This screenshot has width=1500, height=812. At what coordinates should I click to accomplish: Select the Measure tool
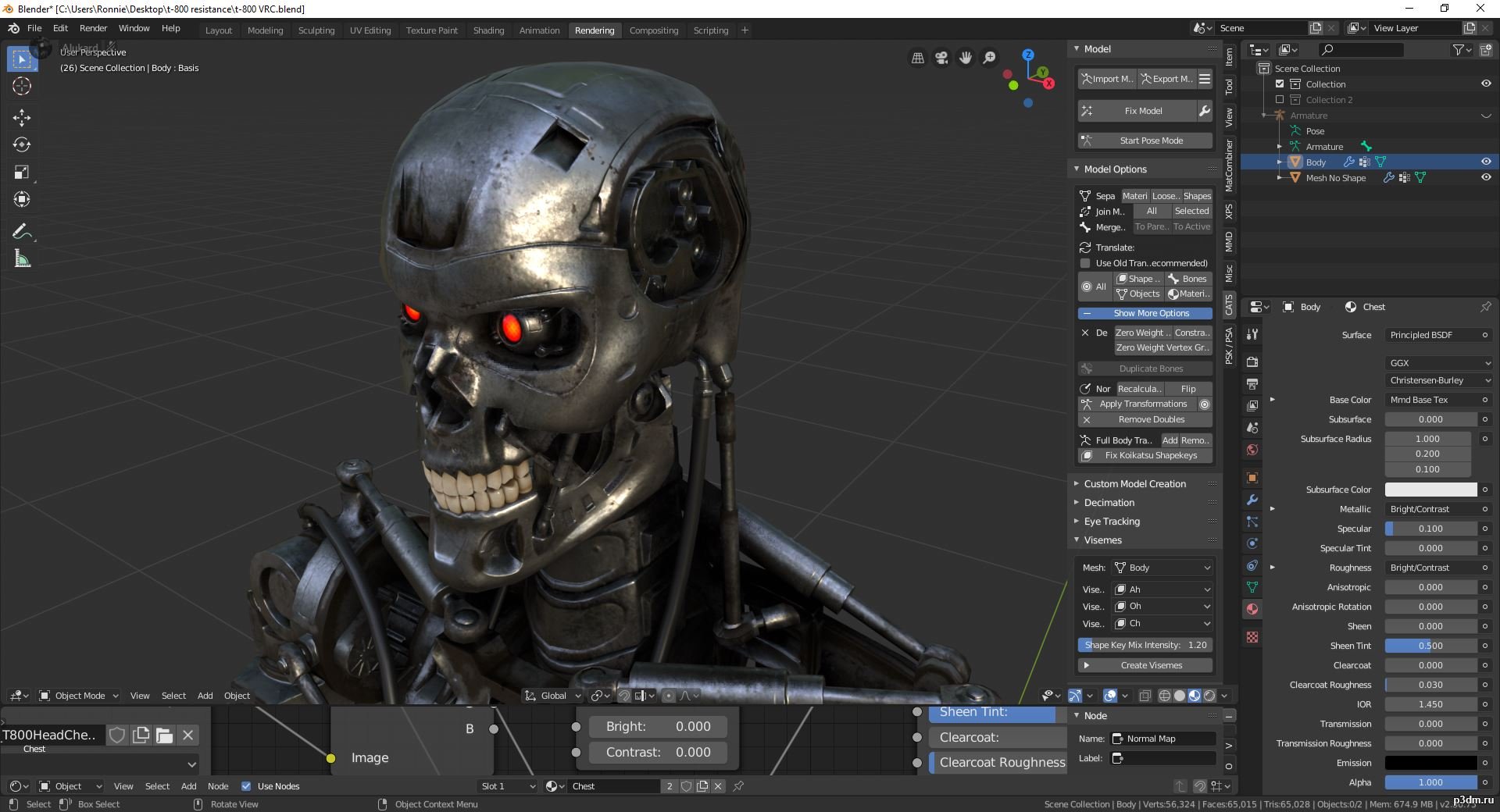[x=22, y=258]
